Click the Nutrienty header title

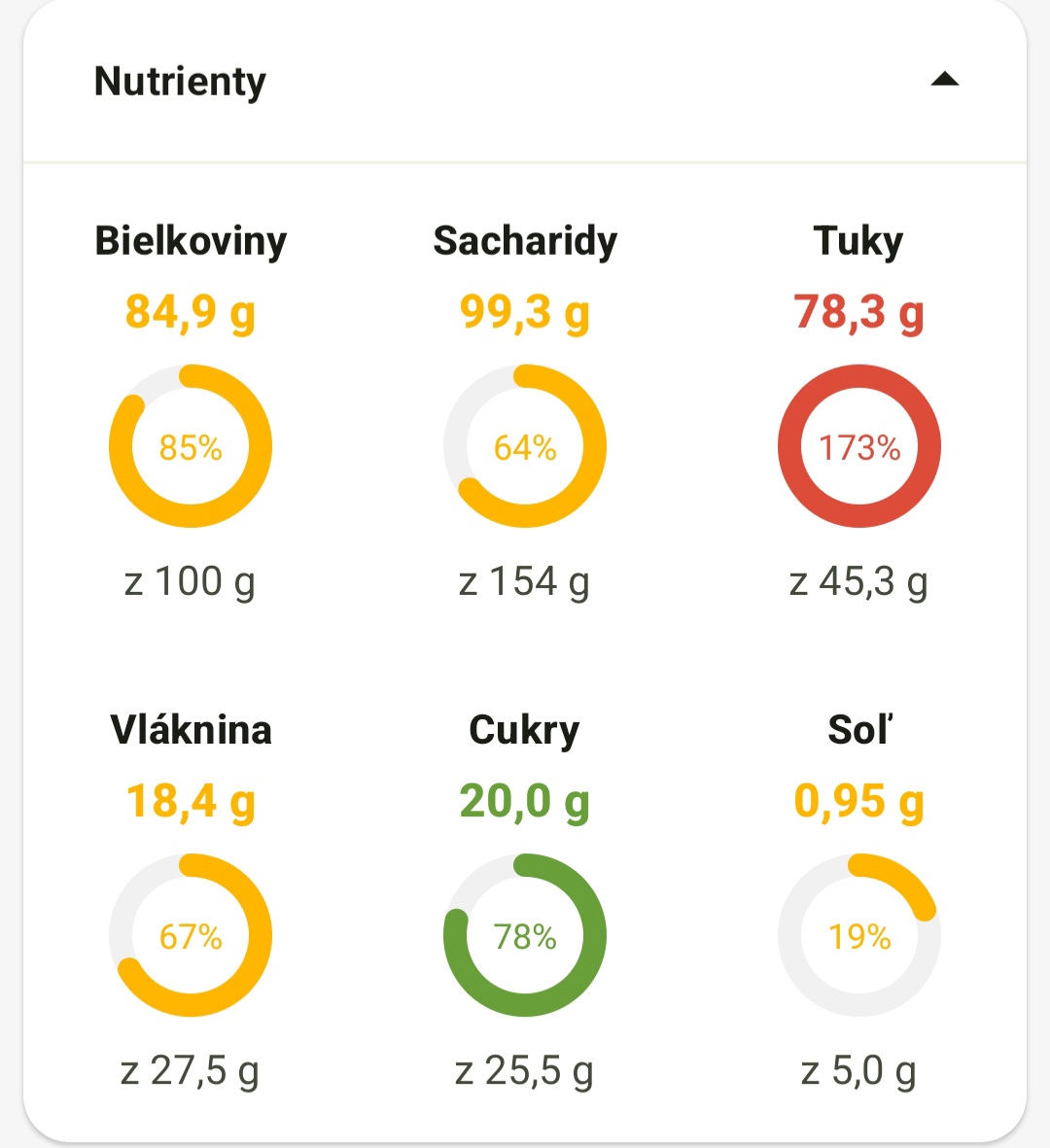pyautogui.click(x=180, y=82)
